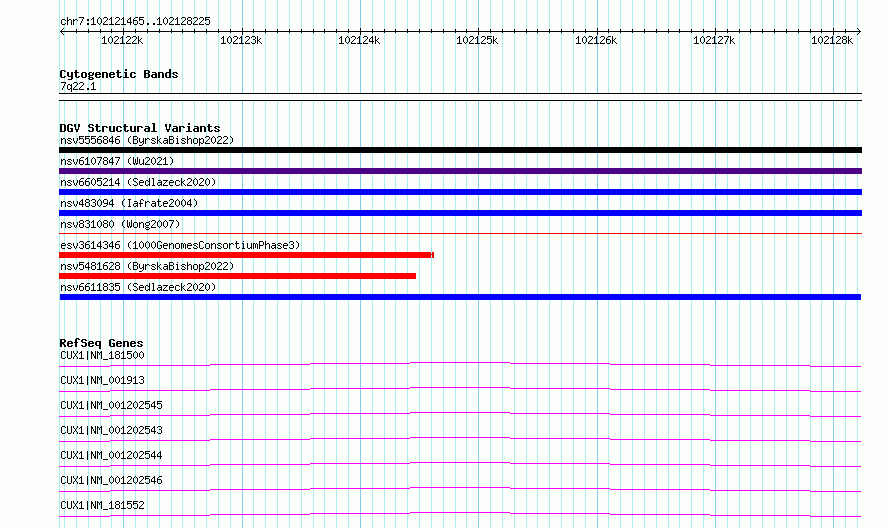Viewport: 890px width, 528px height.
Task: Open variant nsv831080 (Wong2007) label
Action: 120,224
